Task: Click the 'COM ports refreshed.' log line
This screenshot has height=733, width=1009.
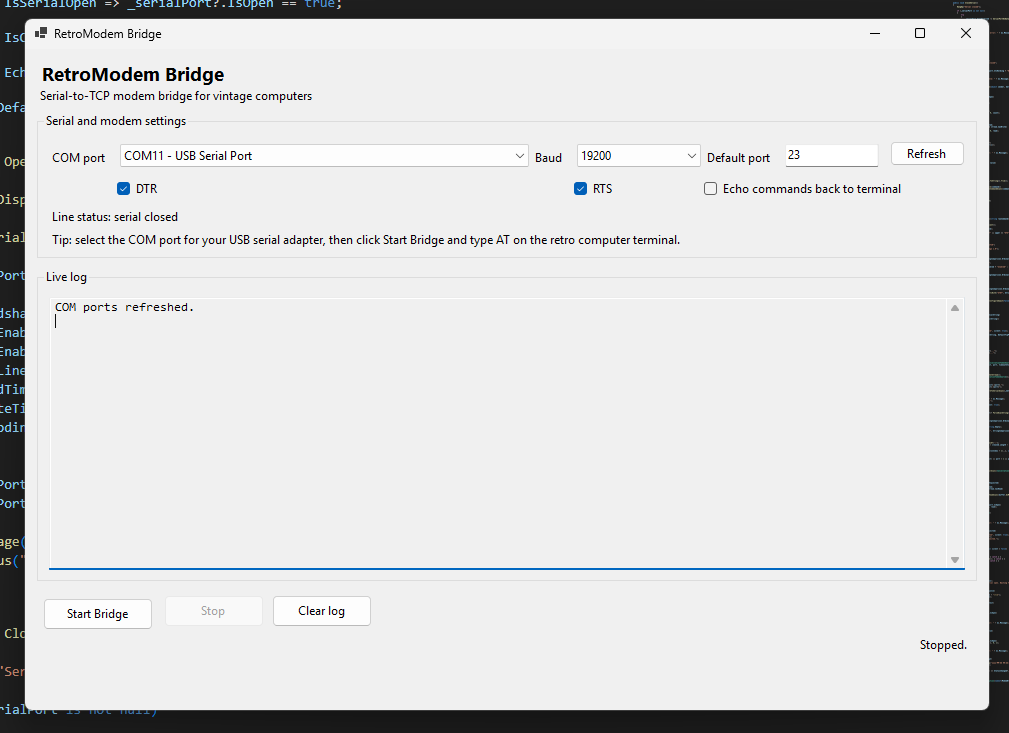Action: [x=124, y=307]
